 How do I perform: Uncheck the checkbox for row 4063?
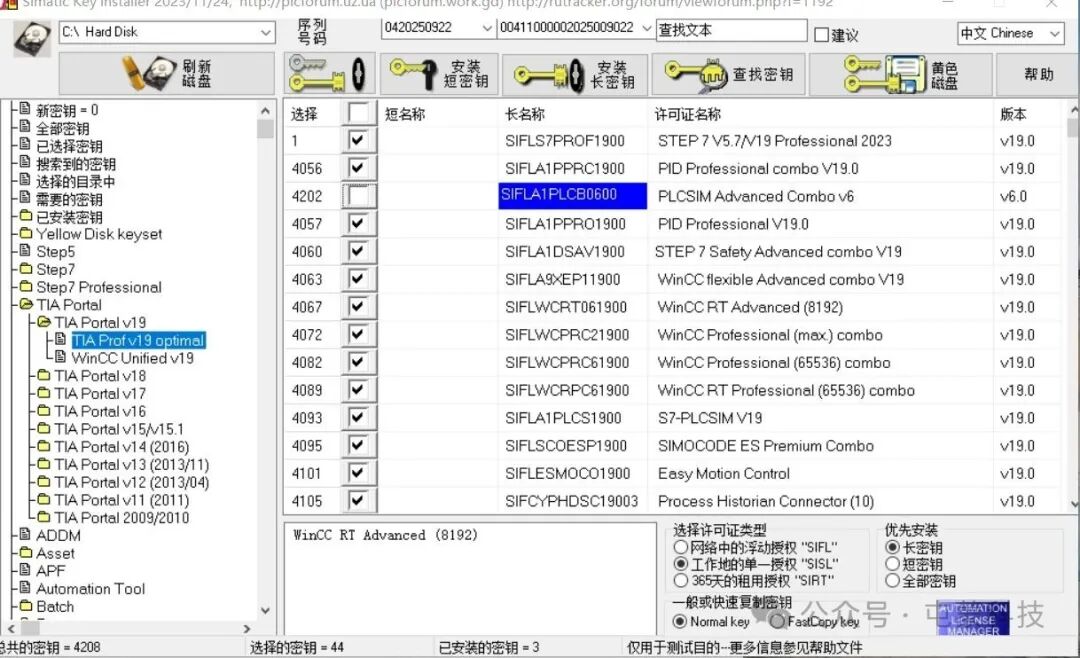click(x=358, y=278)
